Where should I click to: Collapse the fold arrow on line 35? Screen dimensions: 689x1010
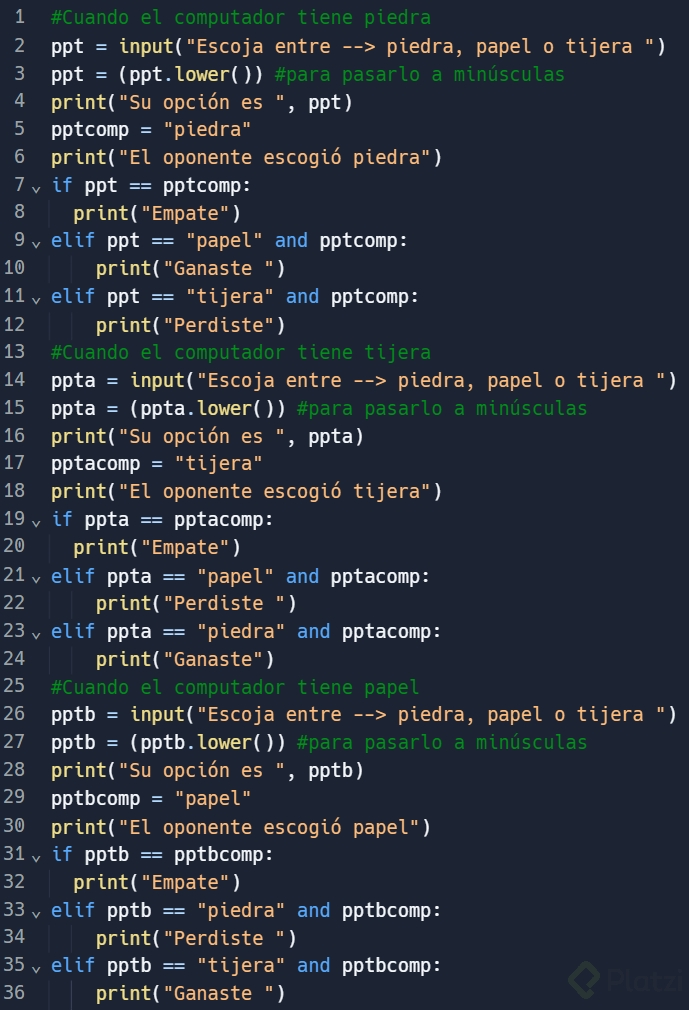tap(37, 969)
